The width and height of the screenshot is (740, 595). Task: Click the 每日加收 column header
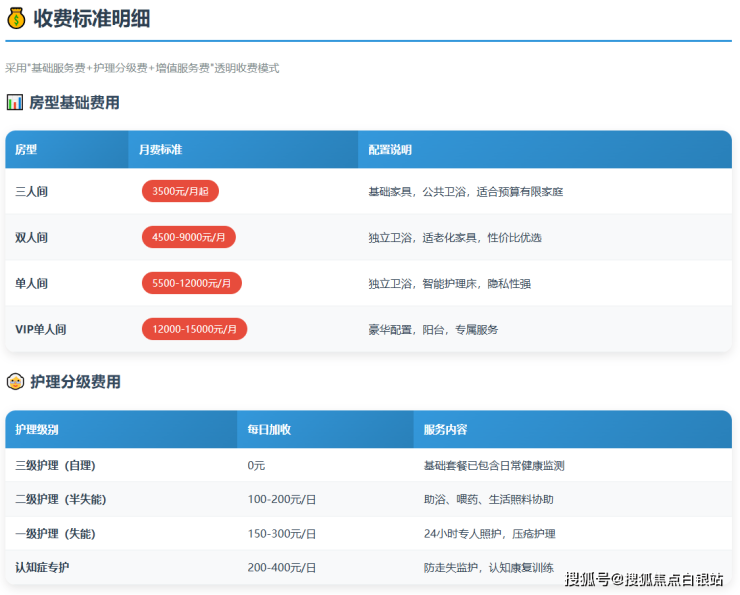(269, 429)
